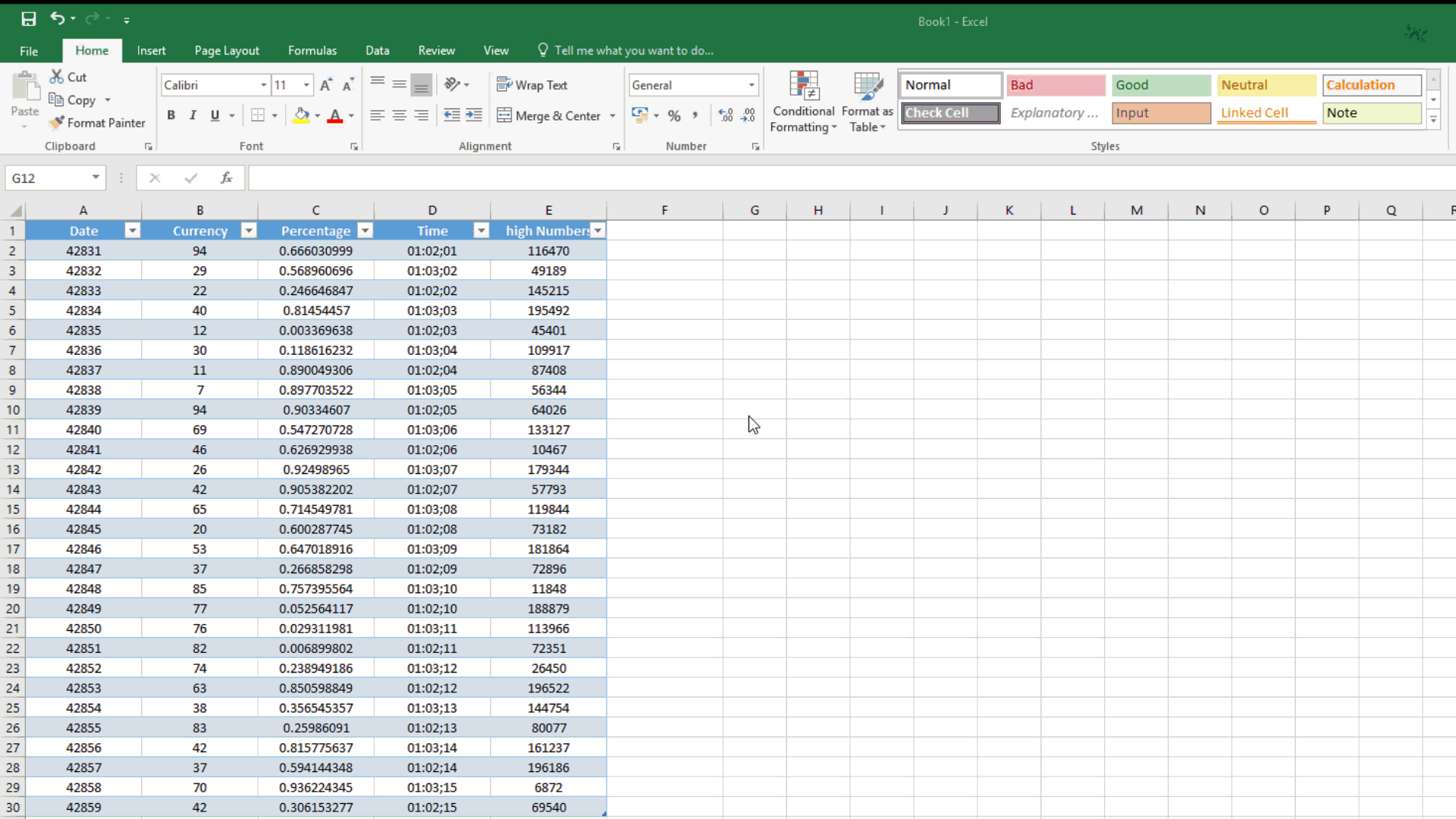
Task: Click the Formulas ribbon tab
Action: pos(312,50)
